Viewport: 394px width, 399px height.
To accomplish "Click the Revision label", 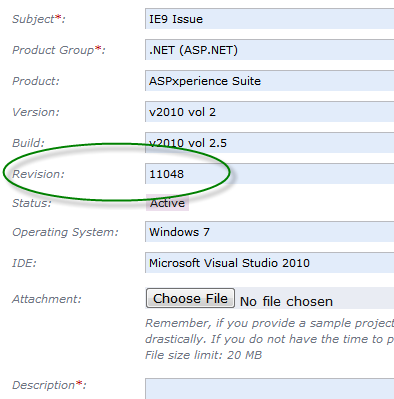I will click(x=38, y=174).
